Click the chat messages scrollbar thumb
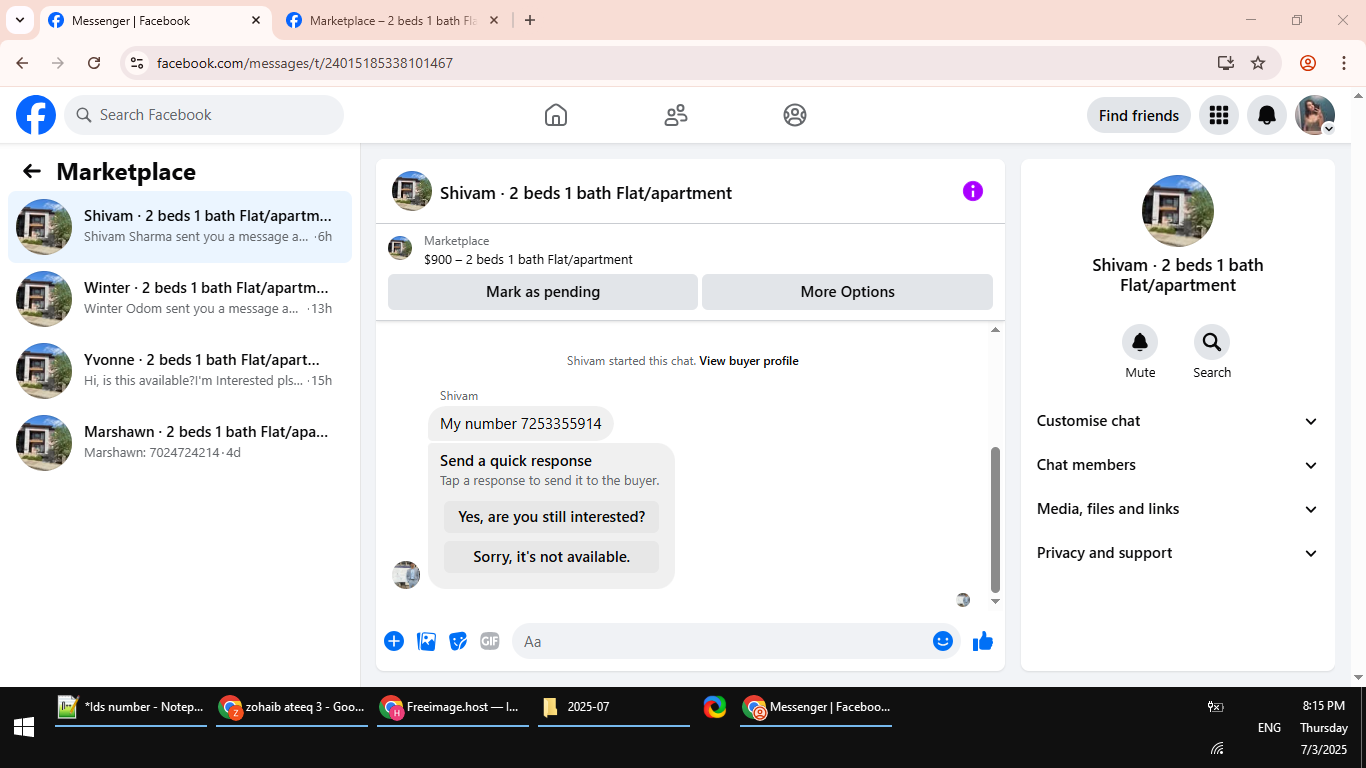The image size is (1366, 768). [995, 520]
